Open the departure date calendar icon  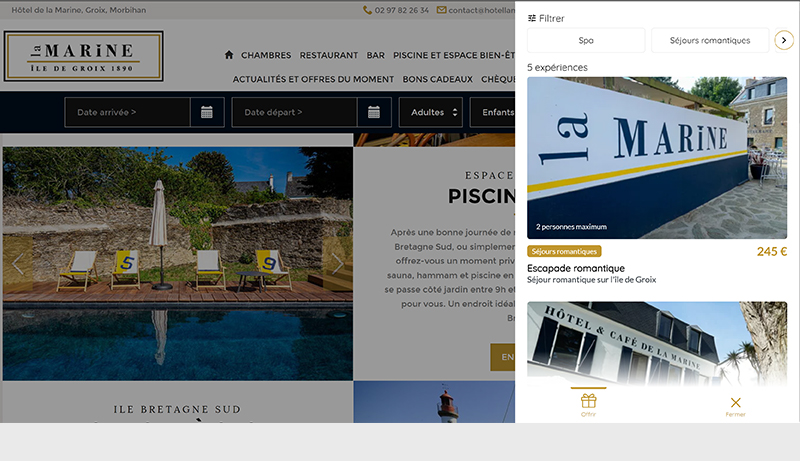click(374, 112)
